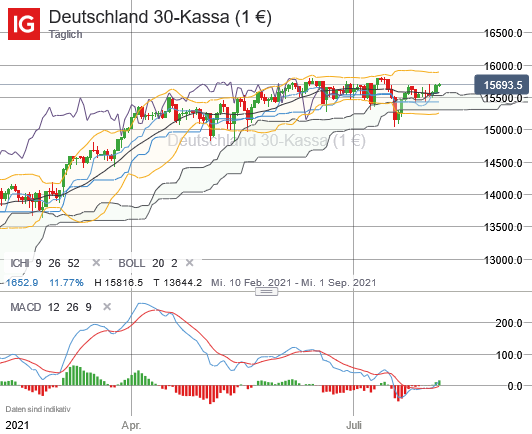Click the panel divider handle above MACD
The width and height of the screenshot is (532, 434).
[x=266, y=291]
